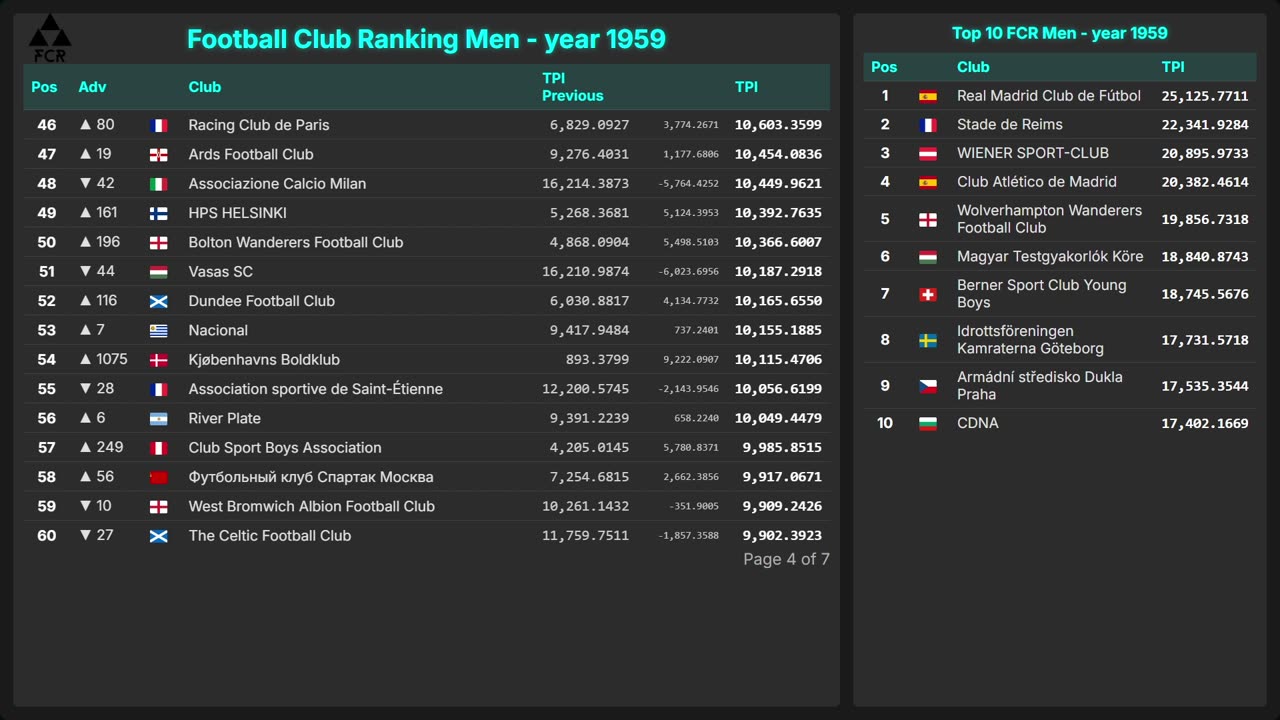The image size is (1280, 720).
Task: Click red flag beside Спартак Москва
Action: (158, 477)
